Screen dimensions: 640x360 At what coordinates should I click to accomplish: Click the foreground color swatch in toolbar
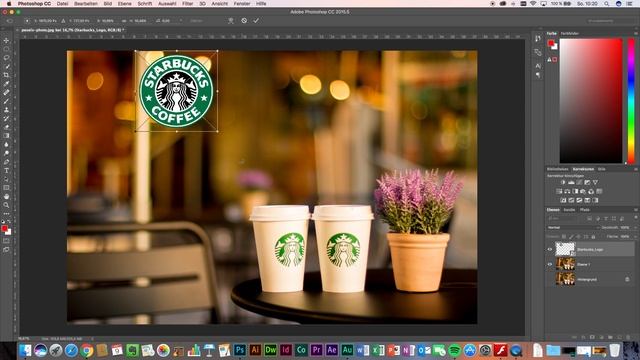click(x=4, y=229)
